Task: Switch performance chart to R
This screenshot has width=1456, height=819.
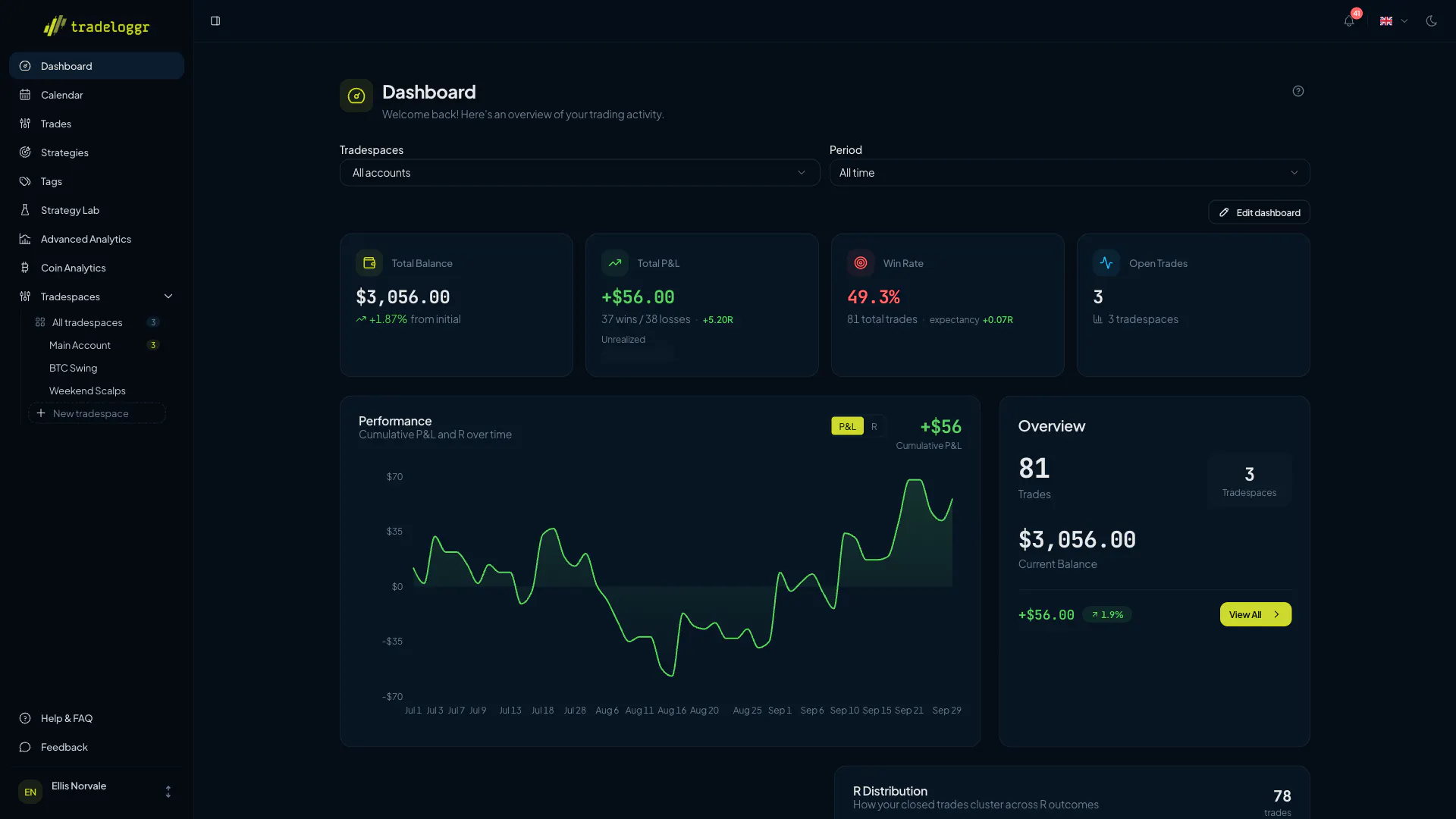Action: coord(874,426)
